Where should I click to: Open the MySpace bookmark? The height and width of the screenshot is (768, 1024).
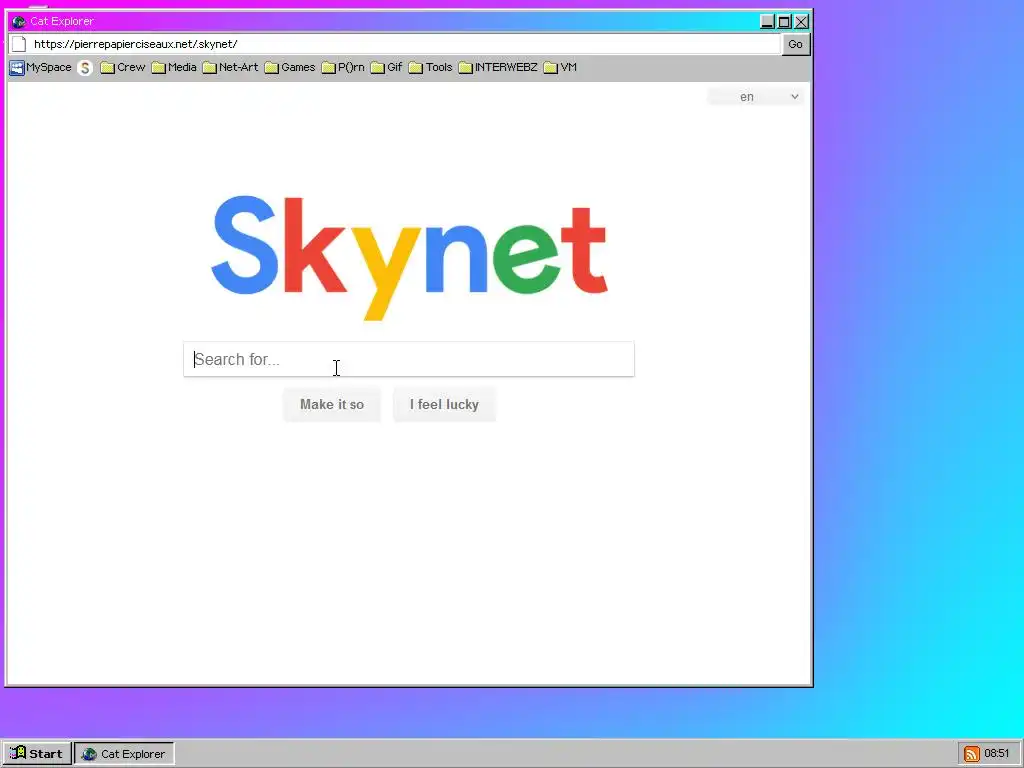(x=40, y=67)
